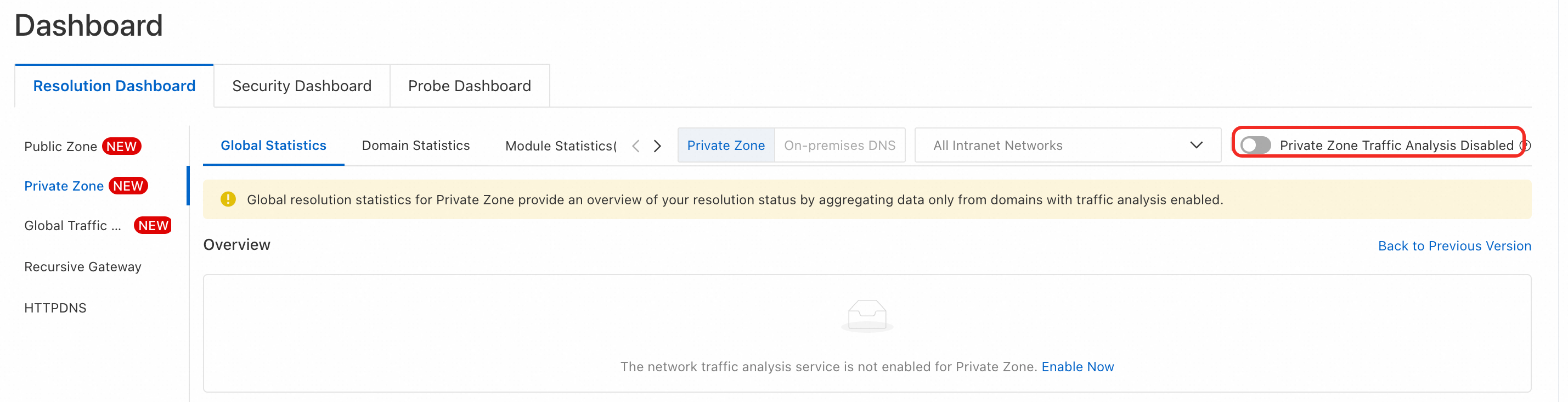Click the Enable Now link

pyautogui.click(x=1078, y=367)
